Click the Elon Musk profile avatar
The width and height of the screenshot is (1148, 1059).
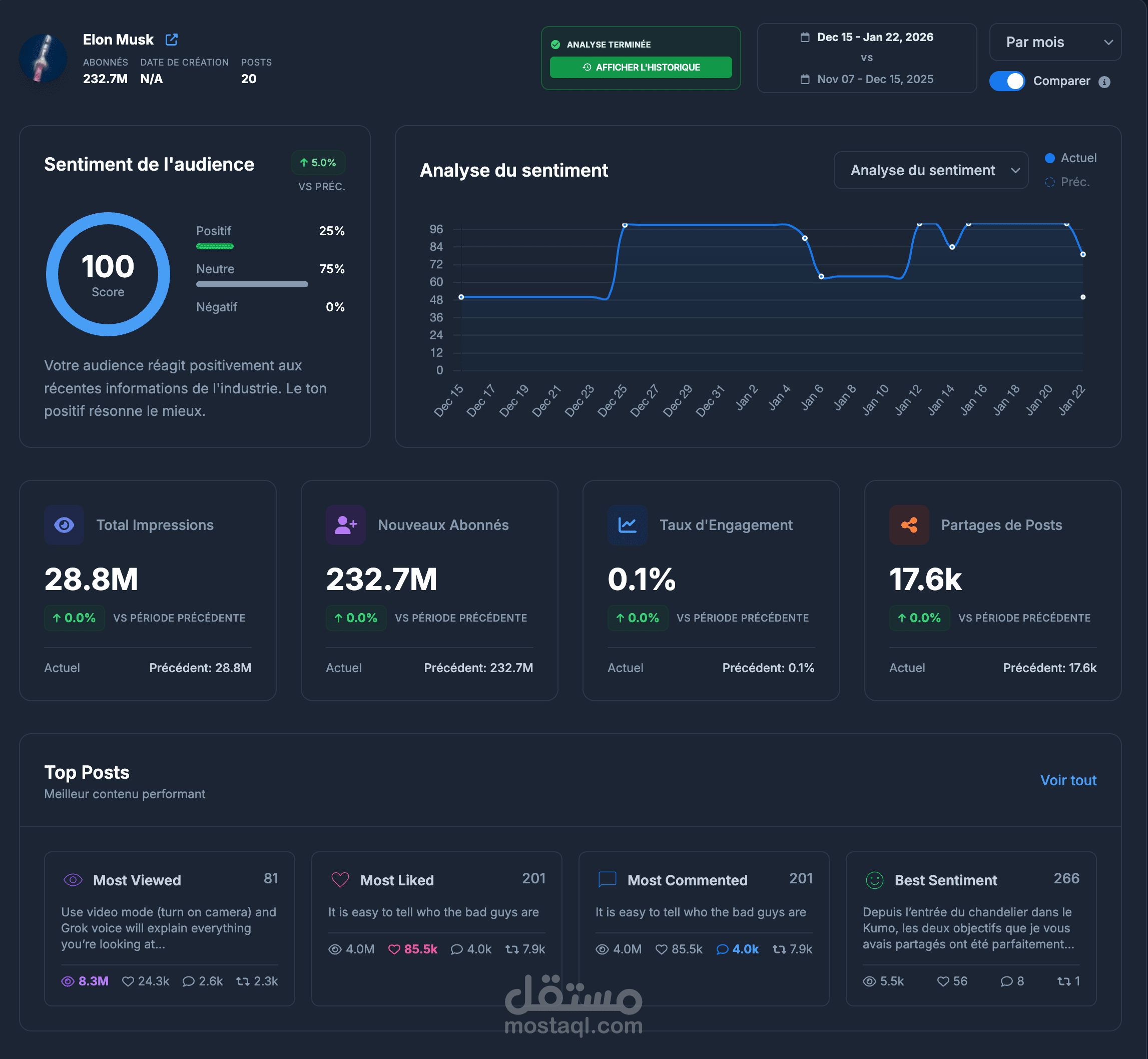click(43, 58)
